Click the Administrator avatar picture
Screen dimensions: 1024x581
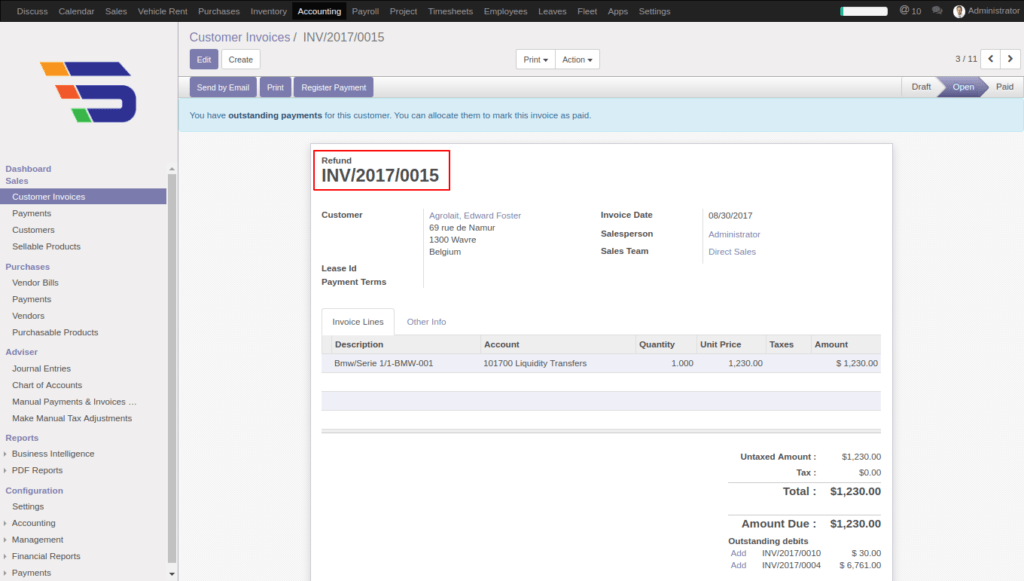(959, 11)
